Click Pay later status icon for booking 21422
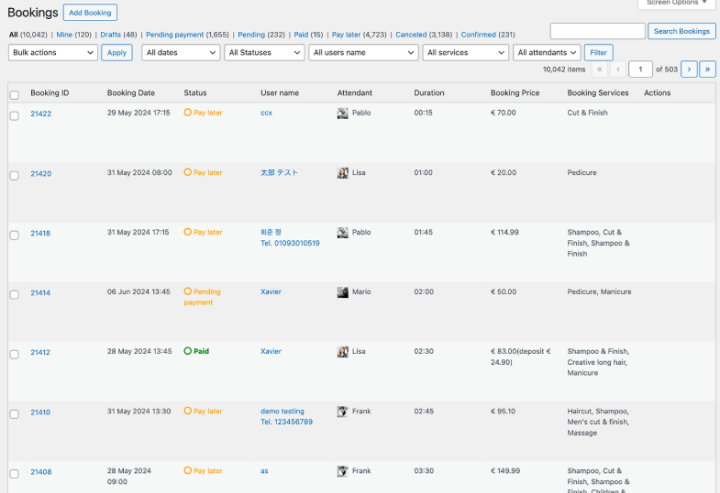720x493 pixels. pos(187,112)
